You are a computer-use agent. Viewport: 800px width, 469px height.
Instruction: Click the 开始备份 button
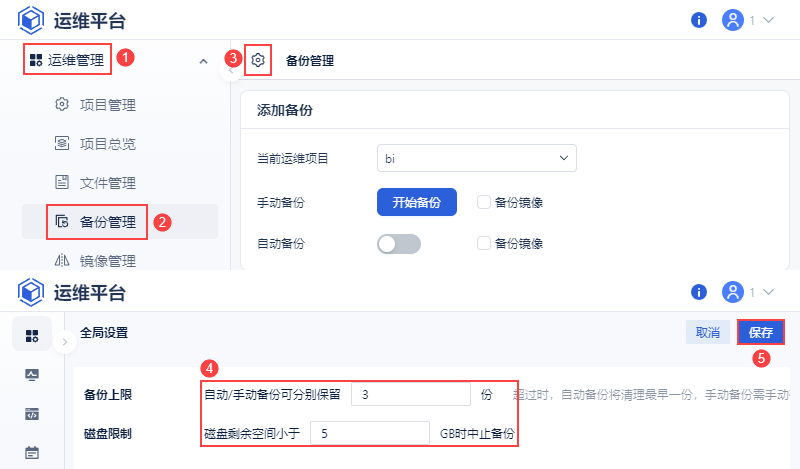pos(416,202)
